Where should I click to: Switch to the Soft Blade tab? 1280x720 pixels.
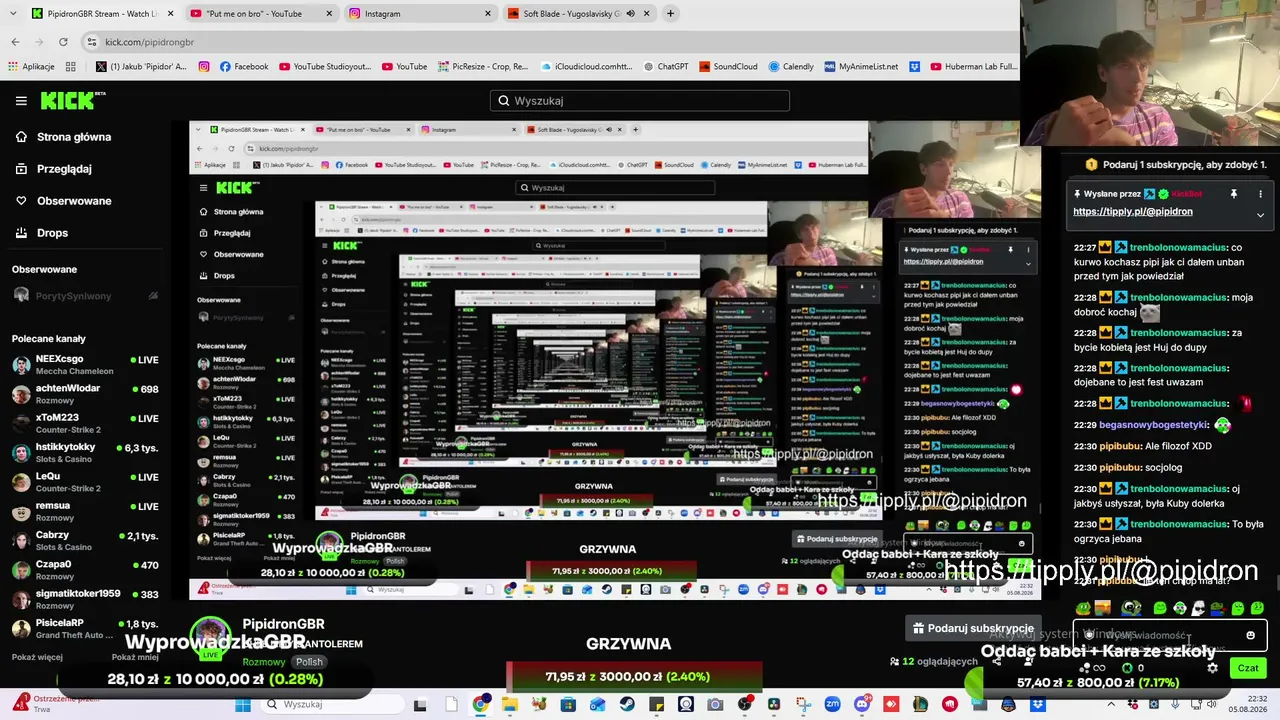578,14
